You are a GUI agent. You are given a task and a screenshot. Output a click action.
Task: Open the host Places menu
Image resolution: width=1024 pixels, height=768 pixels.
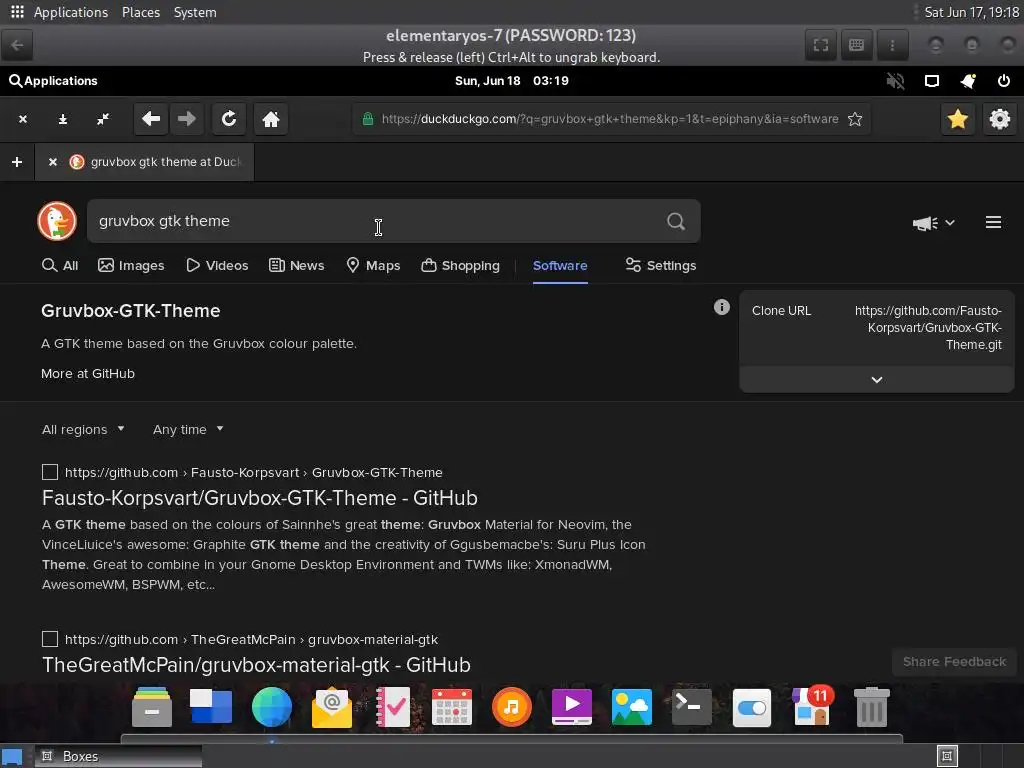click(140, 12)
